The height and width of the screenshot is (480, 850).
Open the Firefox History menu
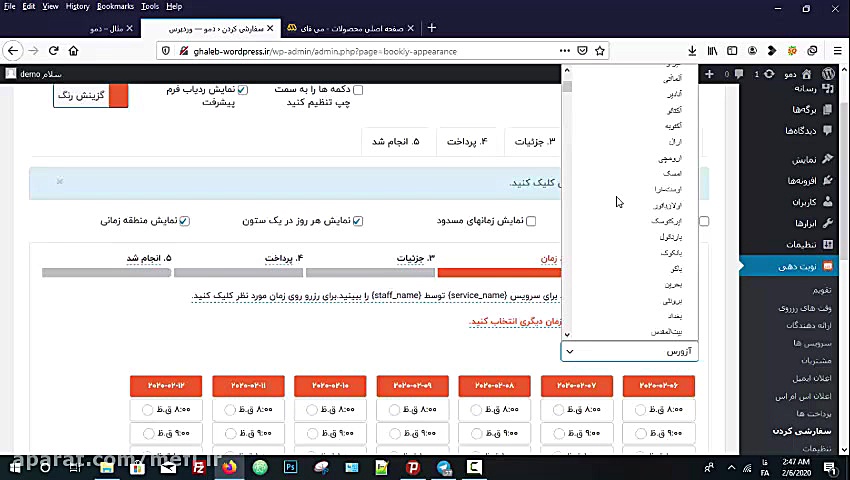[x=77, y=7]
